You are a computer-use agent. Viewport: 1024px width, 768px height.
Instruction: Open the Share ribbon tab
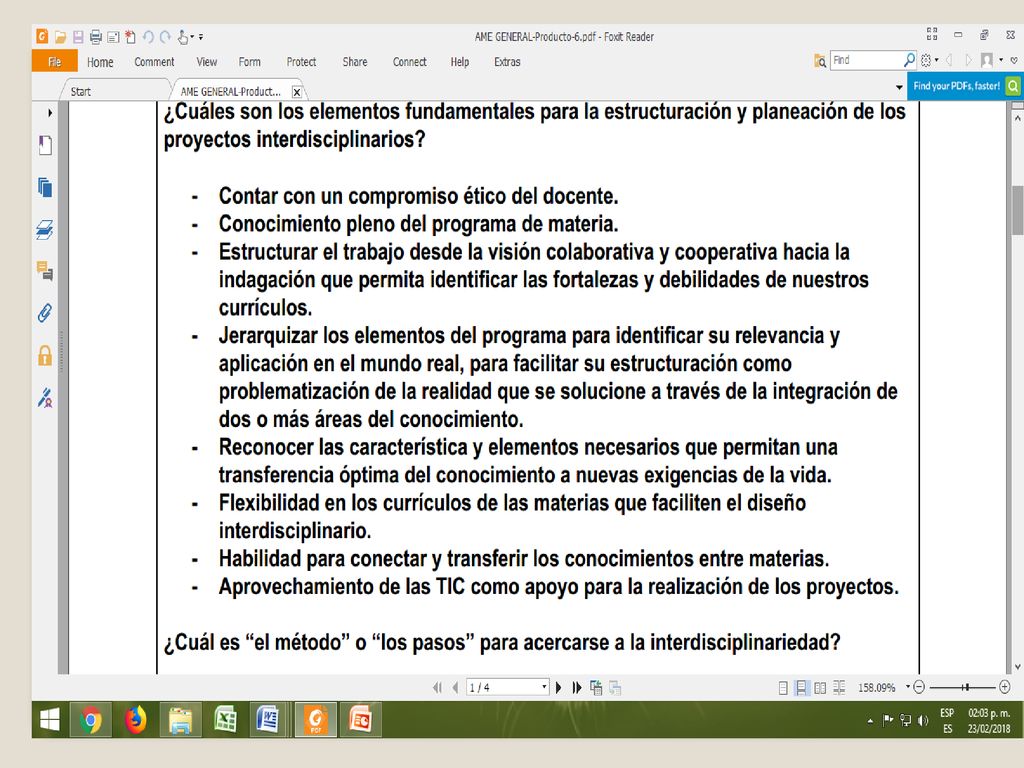tap(355, 62)
